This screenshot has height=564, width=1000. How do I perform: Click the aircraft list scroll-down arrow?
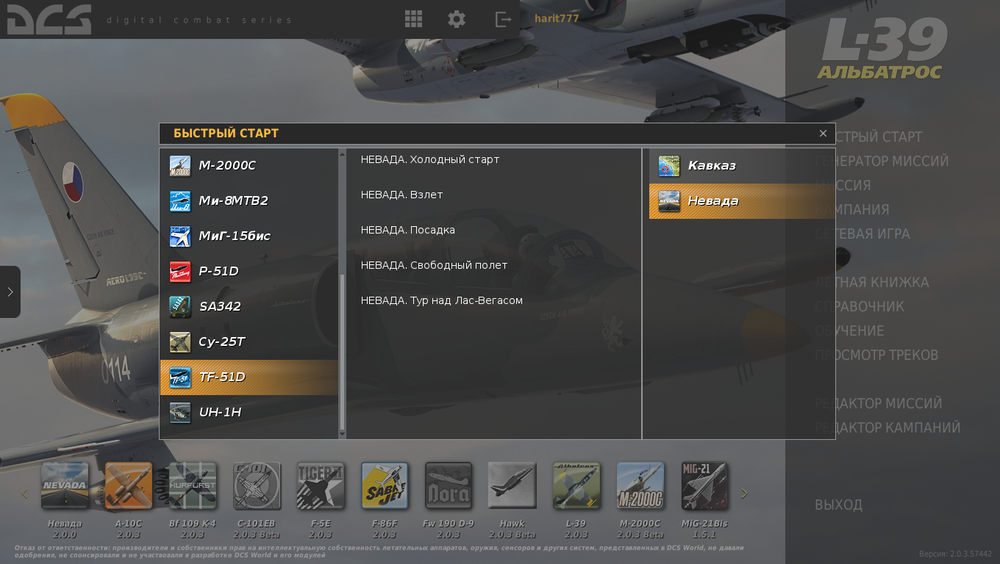pyautogui.click(x=342, y=434)
